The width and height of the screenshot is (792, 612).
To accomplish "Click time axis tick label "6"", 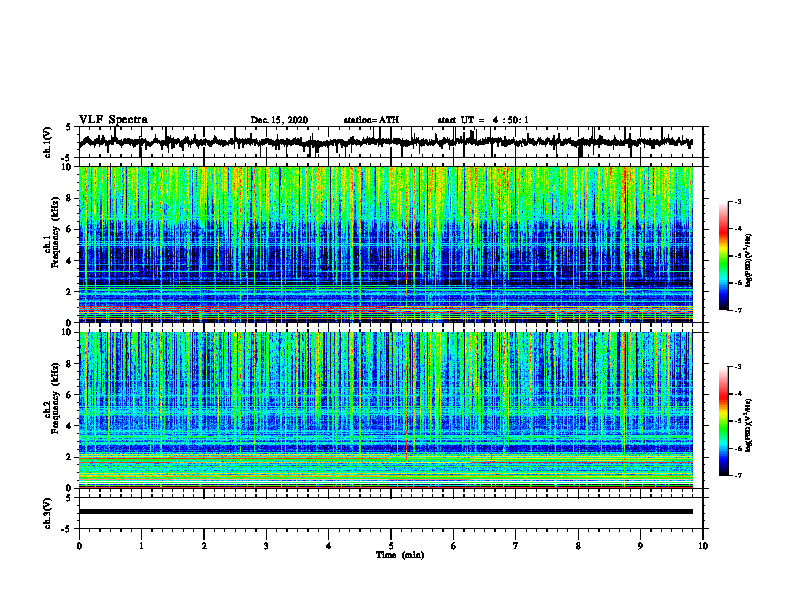I will tap(454, 546).
